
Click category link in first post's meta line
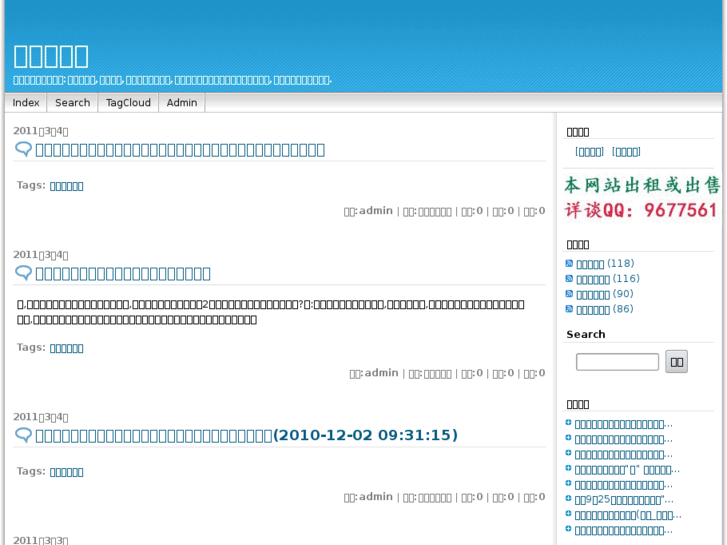pyautogui.click(x=435, y=212)
